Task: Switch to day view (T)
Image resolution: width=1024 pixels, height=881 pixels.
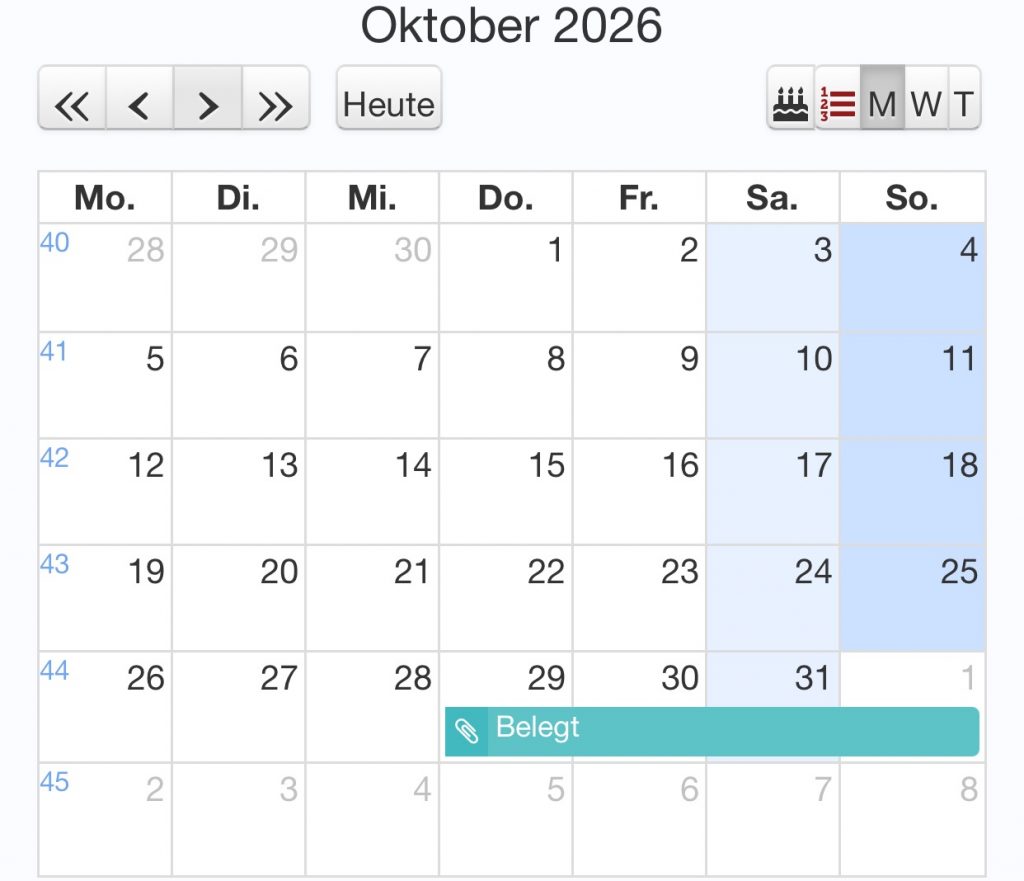Action: pos(963,98)
